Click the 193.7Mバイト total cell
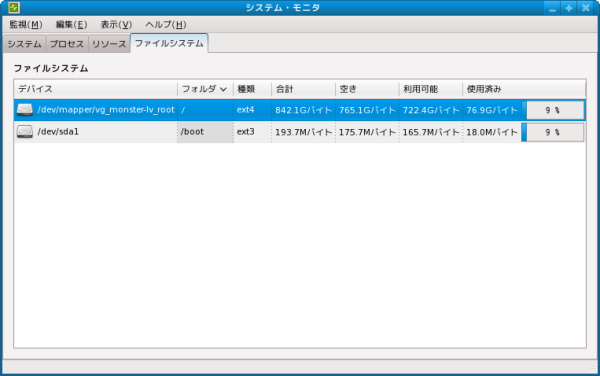 [x=303, y=132]
